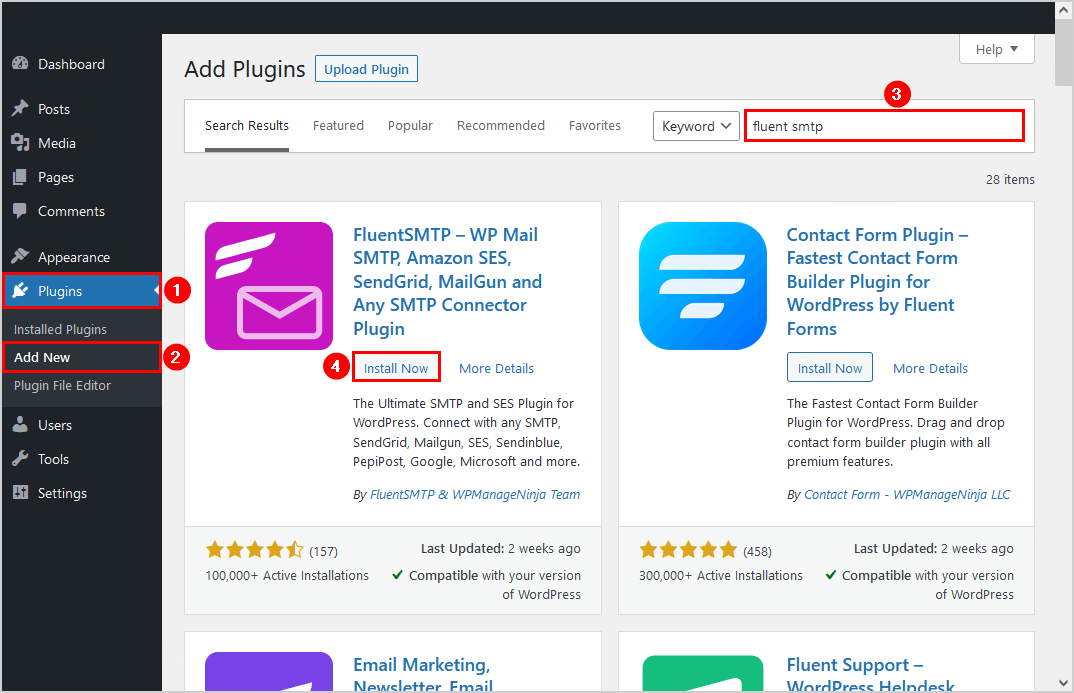This screenshot has height=693, width=1074.
Task: Open the Tools menu label
Action: 53,459
